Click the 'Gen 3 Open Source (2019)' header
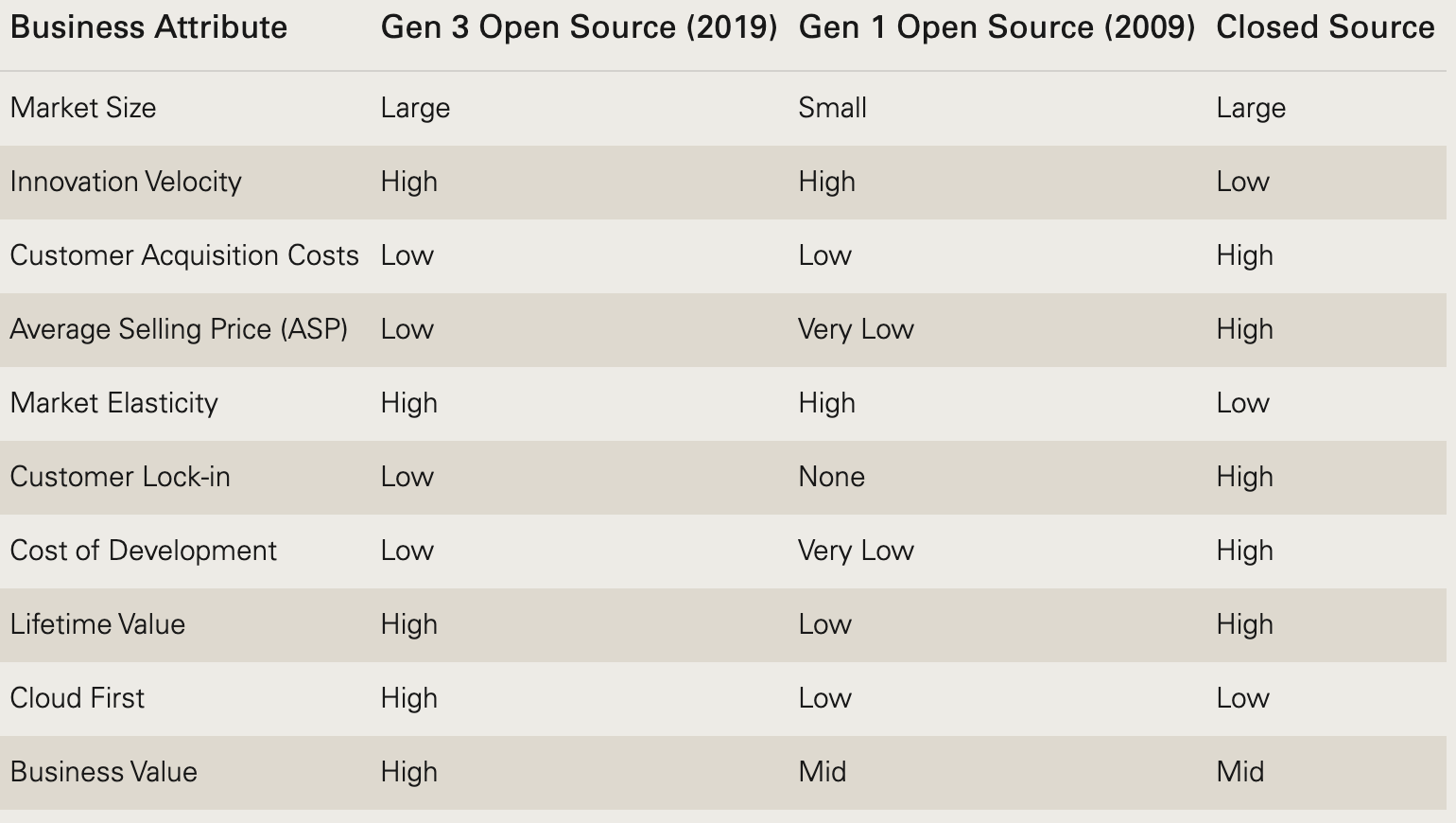The width and height of the screenshot is (1456, 823). coord(579,27)
